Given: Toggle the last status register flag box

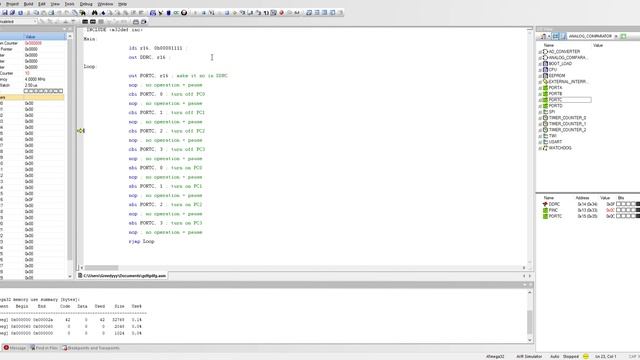Looking at the screenshot, I should 61,91.
